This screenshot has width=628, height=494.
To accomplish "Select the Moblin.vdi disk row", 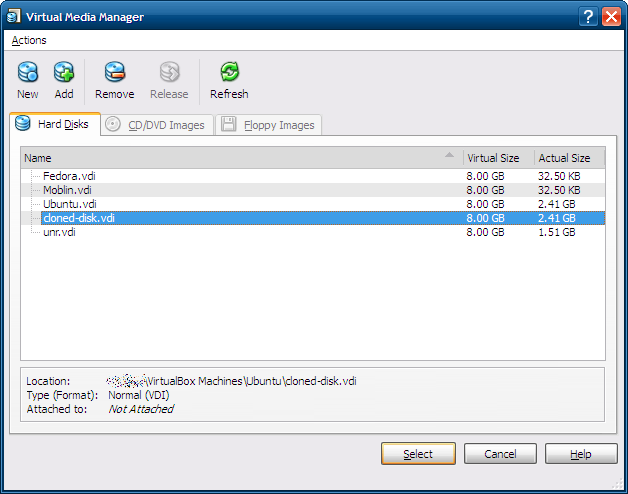I will 313,190.
